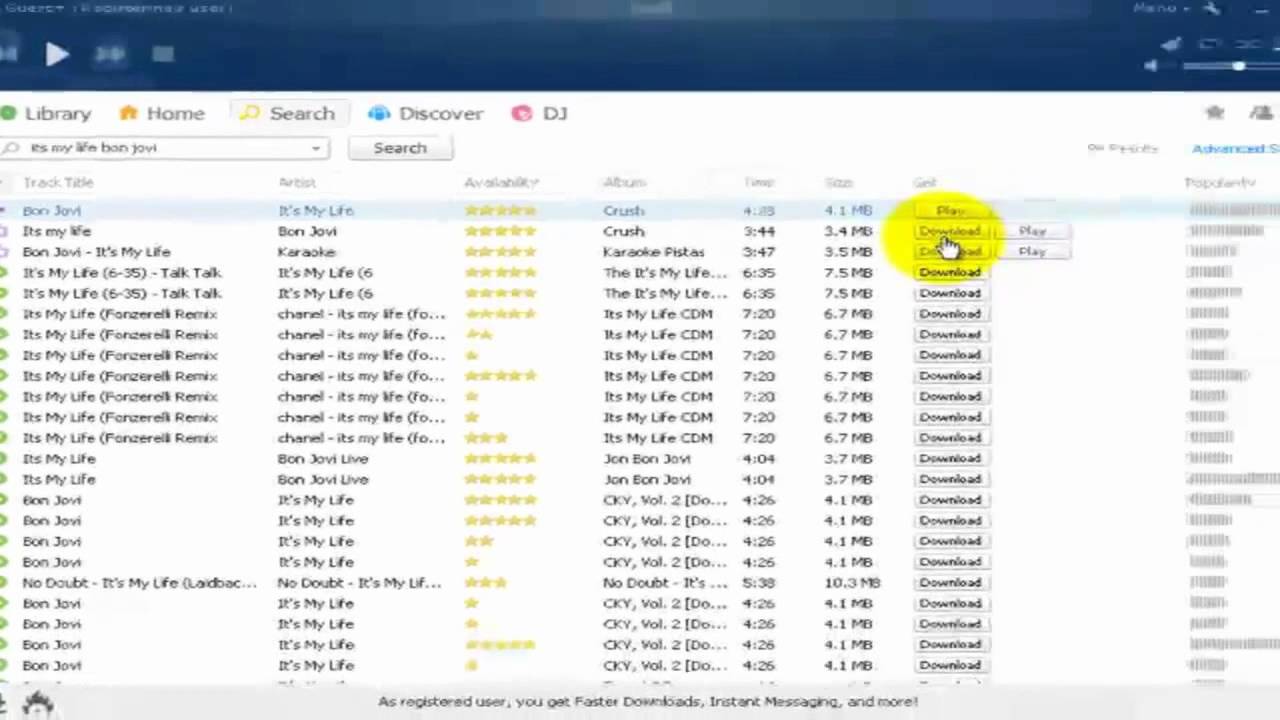Sort results by Track Title column
This screenshot has height=720, width=1280.
(58, 182)
